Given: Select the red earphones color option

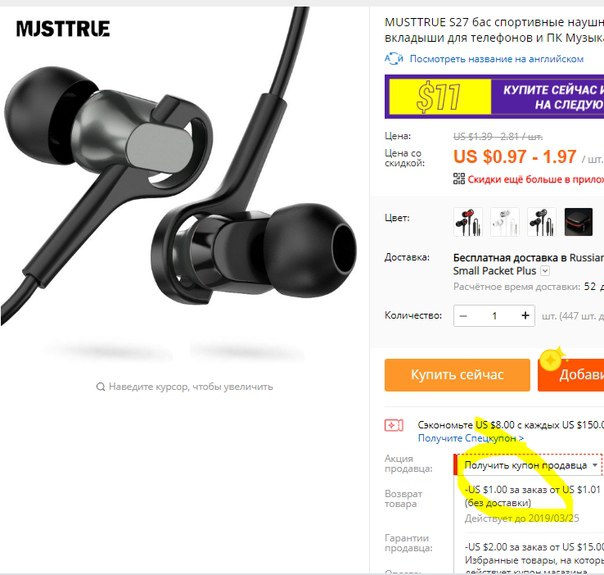Looking at the screenshot, I should pos(468,222).
